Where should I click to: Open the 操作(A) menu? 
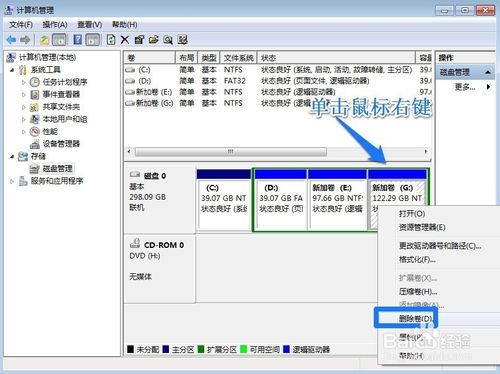[x=55, y=25]
